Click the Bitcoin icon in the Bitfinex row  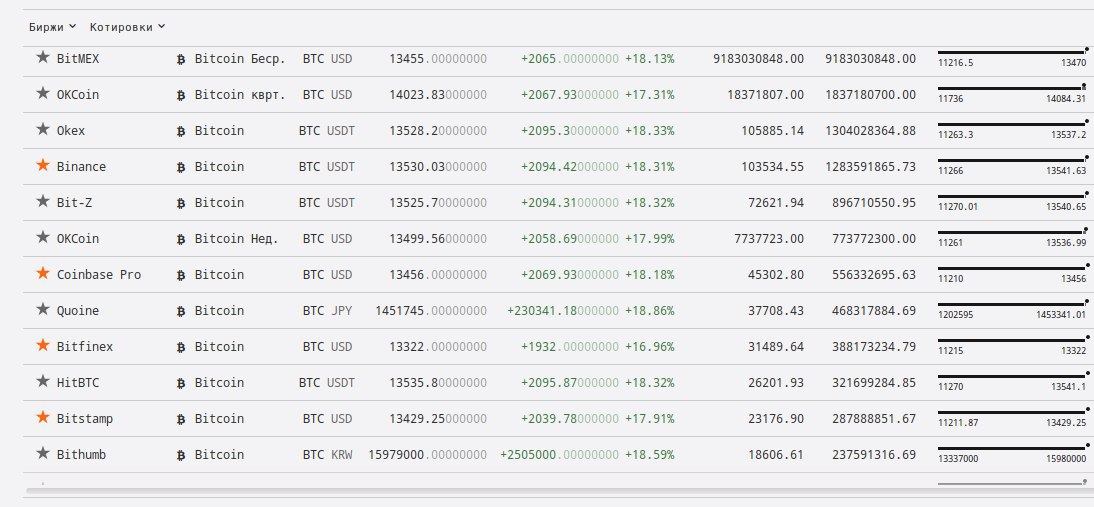pyautogui.click(x=181, y=347)
